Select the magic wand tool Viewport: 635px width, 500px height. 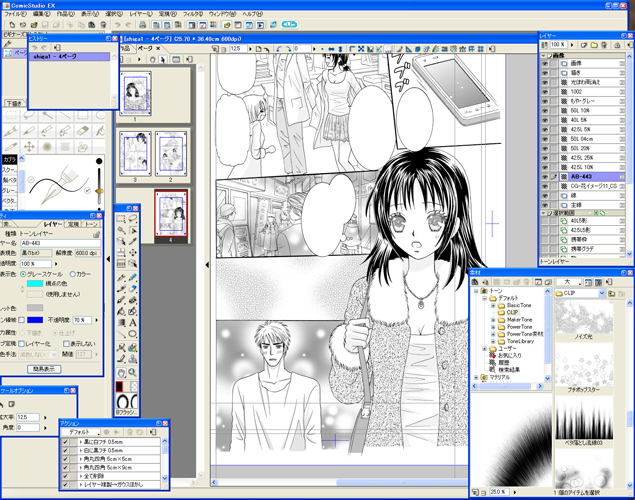tap(121, 230)
